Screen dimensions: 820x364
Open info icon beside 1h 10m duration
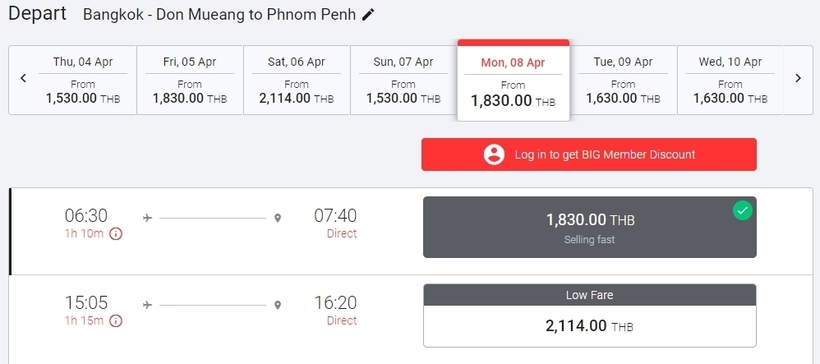(116, 234)
